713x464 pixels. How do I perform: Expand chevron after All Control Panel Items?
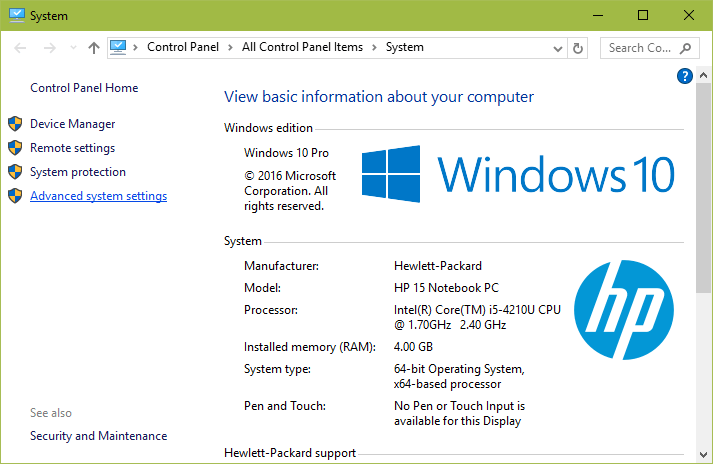point(374,47)
